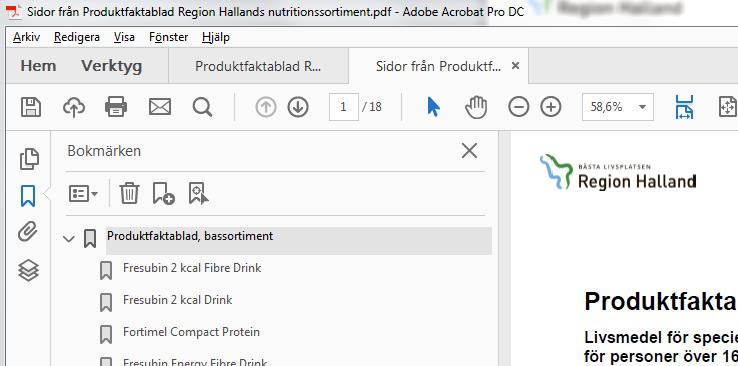Open the layers panel icon
This screenshot has width=738, height=366.
[x=28, y=271]
